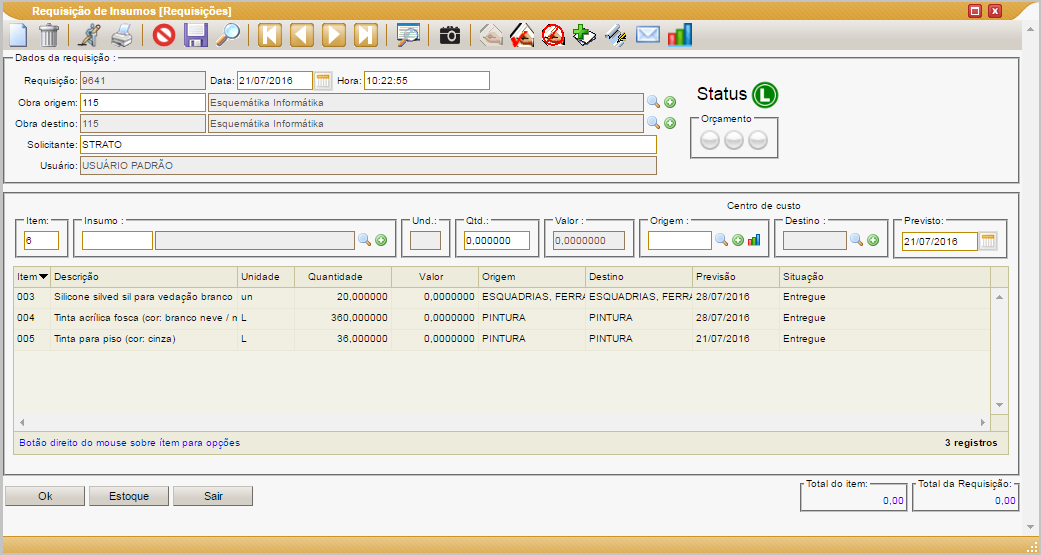This screenshot has height=555, width=1041.
Task: Click into the Hora field
Action: (427, 81)
